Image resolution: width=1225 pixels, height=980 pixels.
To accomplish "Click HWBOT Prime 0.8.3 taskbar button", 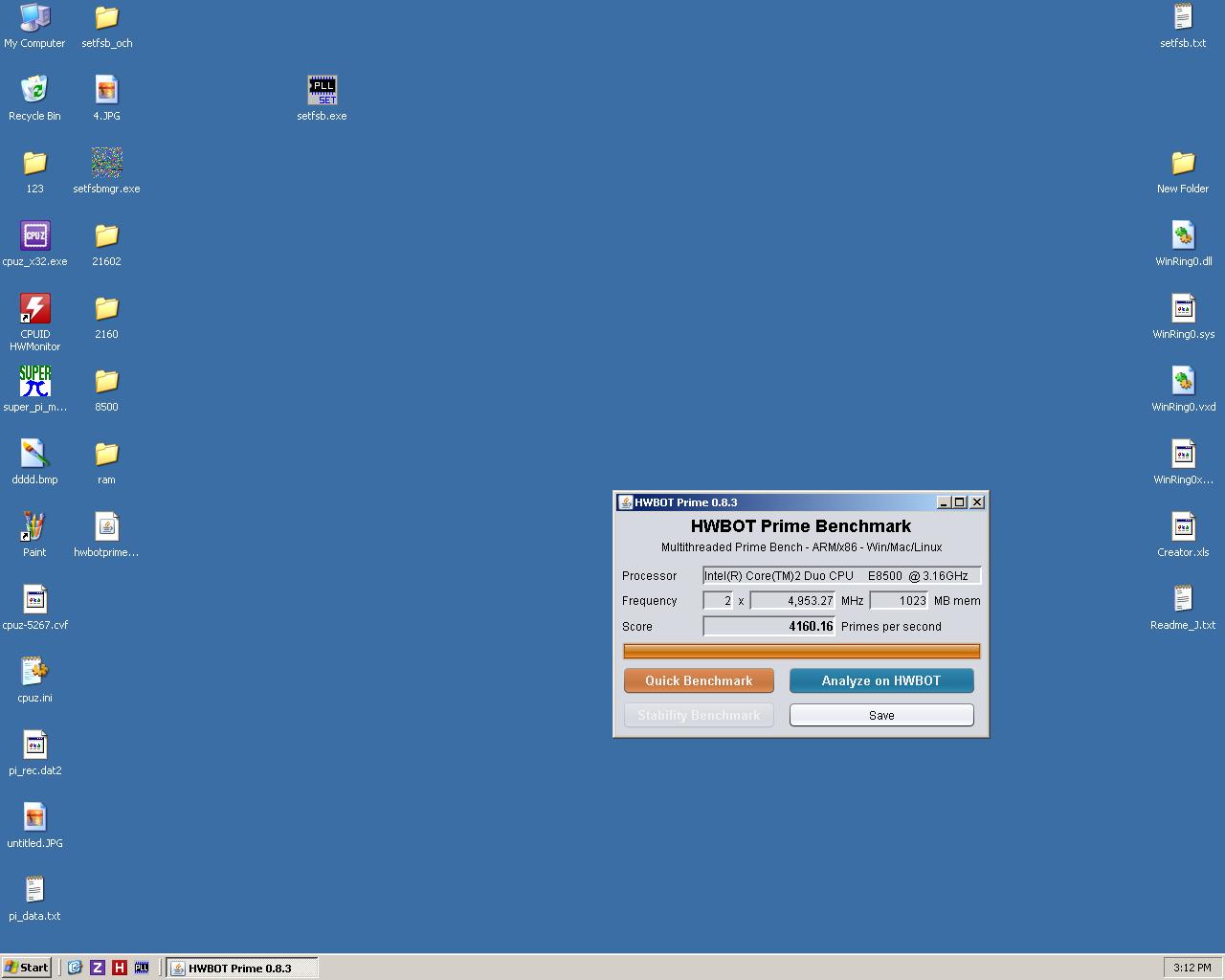I will 242,968.
